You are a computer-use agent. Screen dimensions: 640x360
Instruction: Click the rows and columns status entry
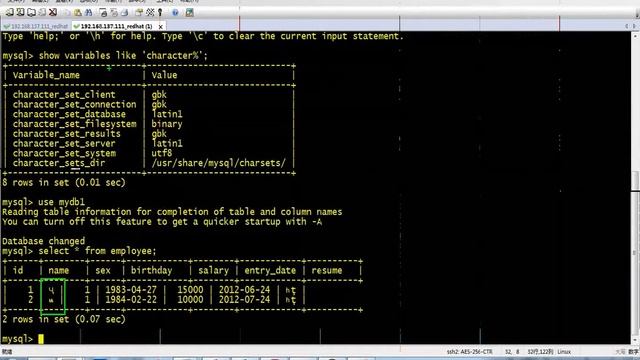tap(540, 352)
